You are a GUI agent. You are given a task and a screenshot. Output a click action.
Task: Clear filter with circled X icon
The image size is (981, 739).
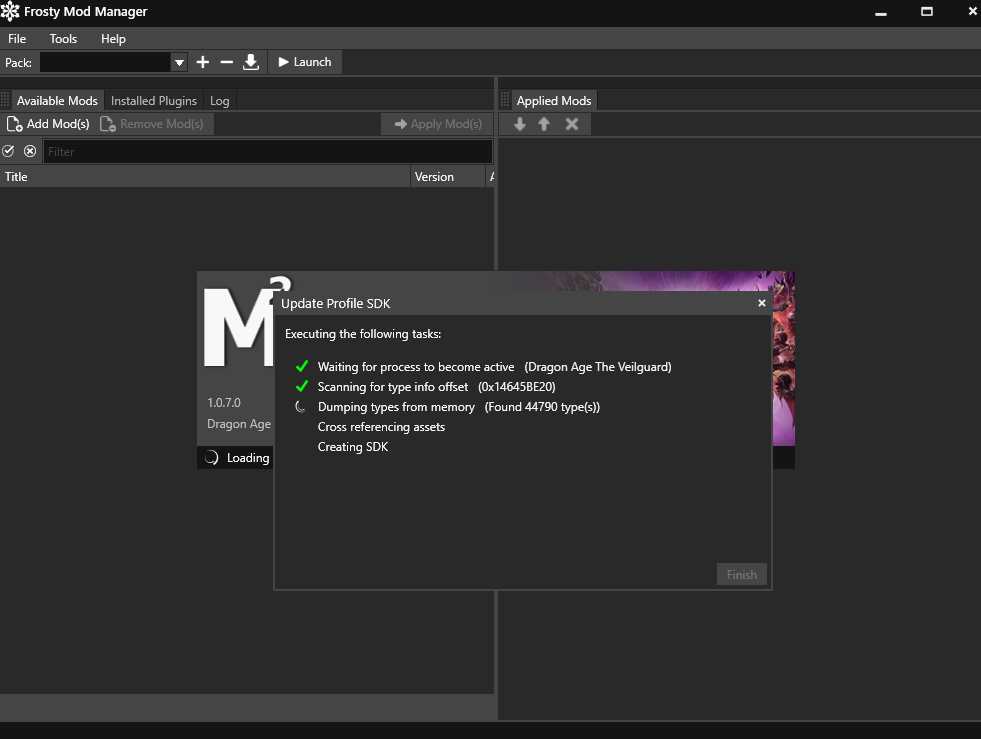29,151
